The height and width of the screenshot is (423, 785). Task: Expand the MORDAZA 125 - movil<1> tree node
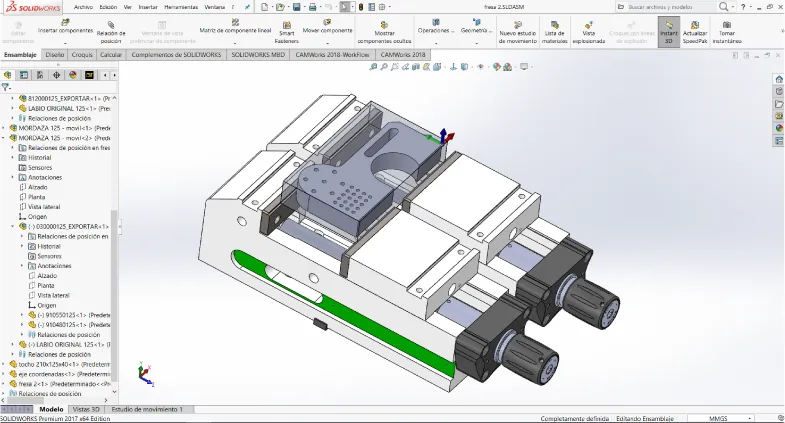[x=5, y=128]
